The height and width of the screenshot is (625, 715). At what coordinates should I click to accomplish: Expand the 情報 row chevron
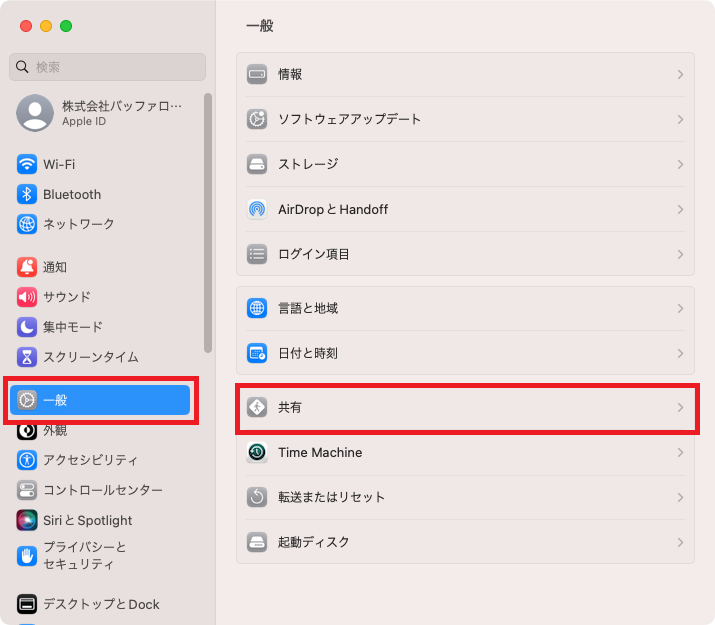tap(680, 75)
